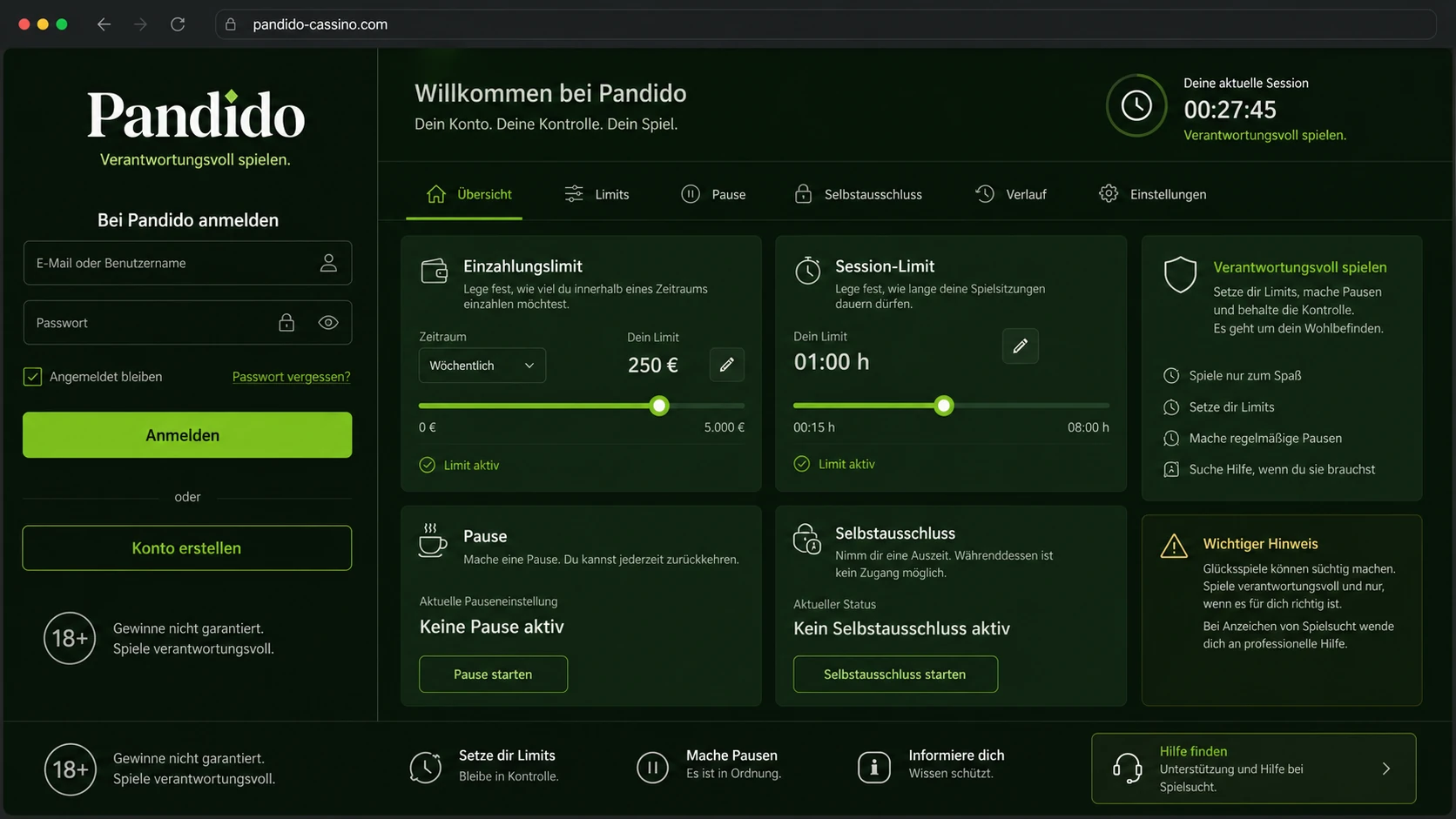The height and width of the screenshot is (819, 1456).
Task: Click the lock icon in the password field
Action: 286,323
